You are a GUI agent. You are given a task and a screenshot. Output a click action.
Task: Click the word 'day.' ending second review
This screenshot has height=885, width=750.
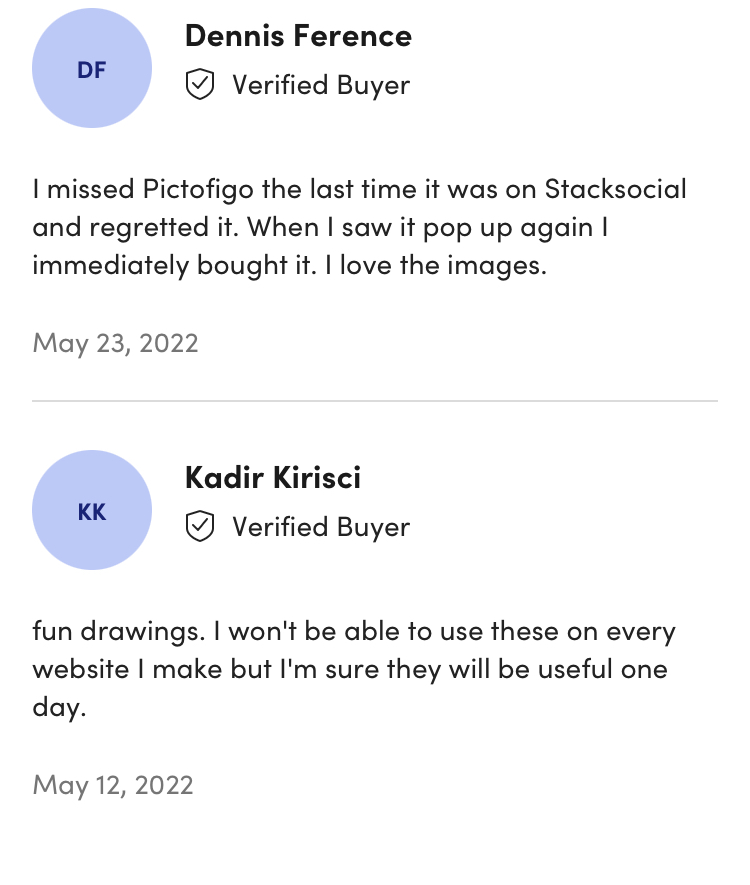pos(59,707)
